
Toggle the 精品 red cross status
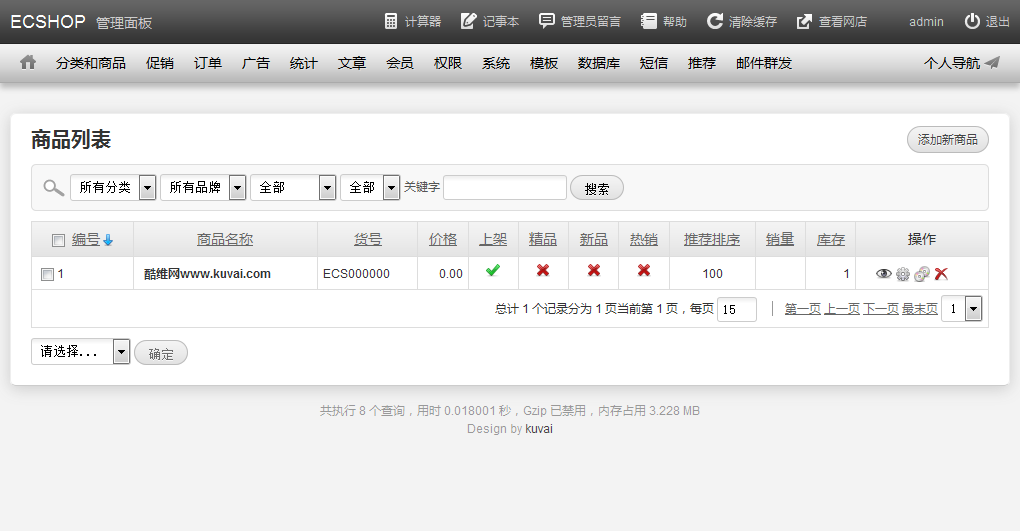[543, 271]
